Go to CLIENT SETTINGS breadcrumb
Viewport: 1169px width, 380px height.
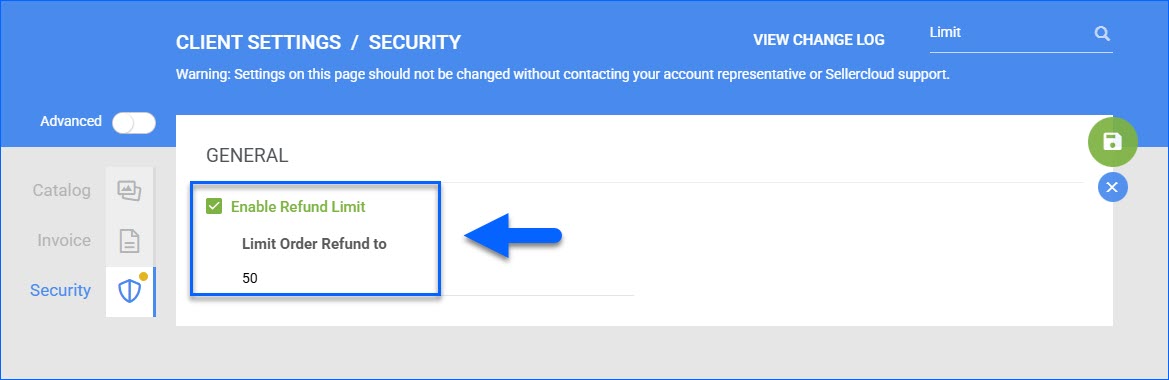click(258, 42)
